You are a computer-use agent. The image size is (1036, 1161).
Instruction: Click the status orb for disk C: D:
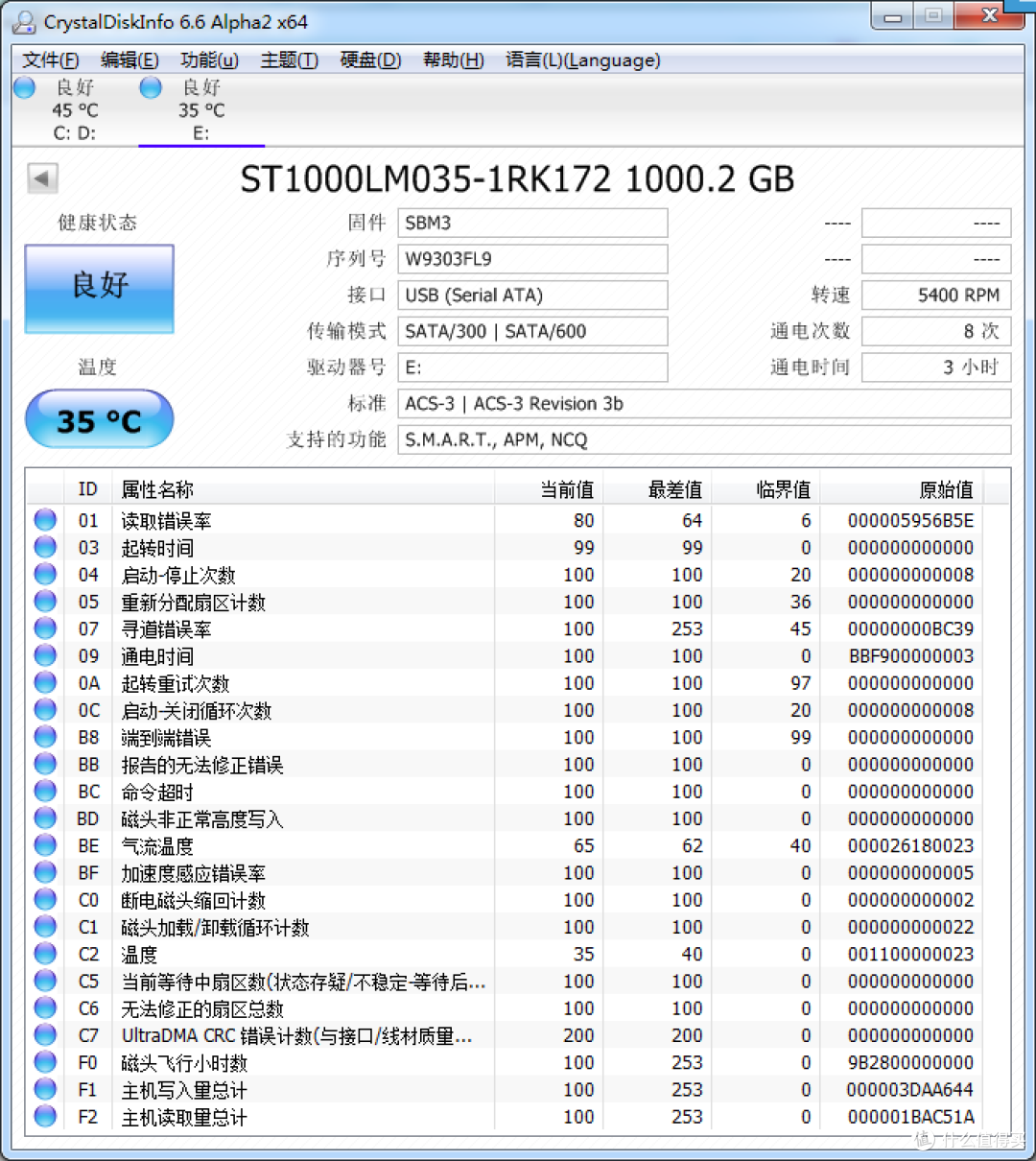click(25, 87)
